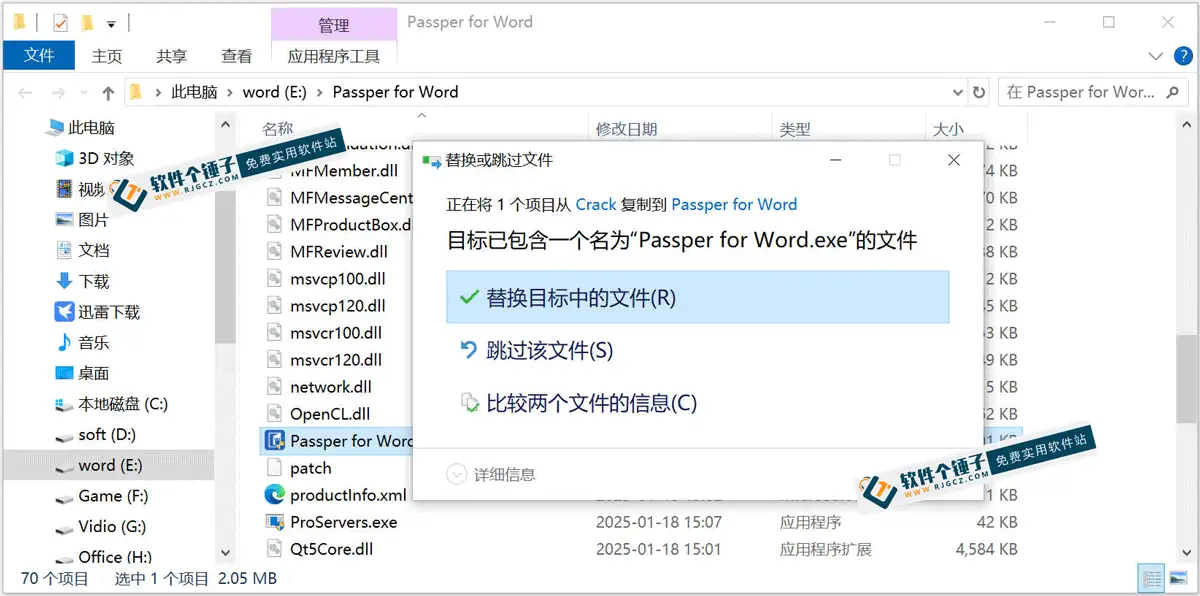This screenshot has height=596, width=1200.
Task: Select ProServers.exe application icon
Action: coord(274,522)
